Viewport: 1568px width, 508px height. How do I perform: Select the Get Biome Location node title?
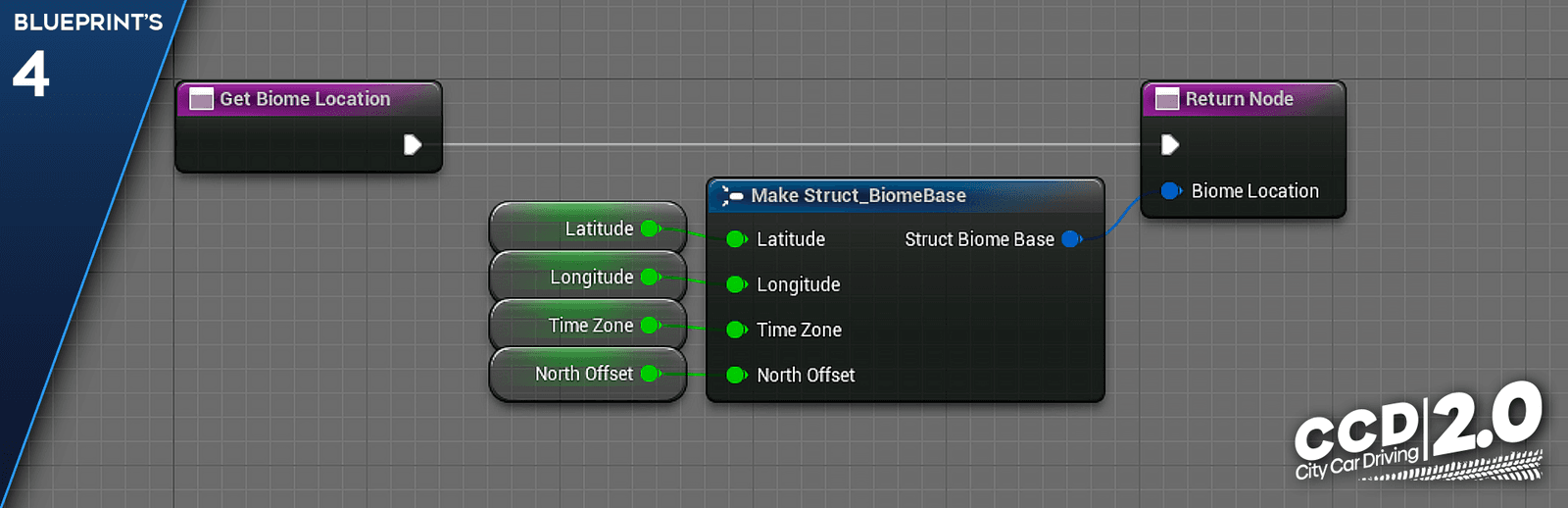point(305,99)
